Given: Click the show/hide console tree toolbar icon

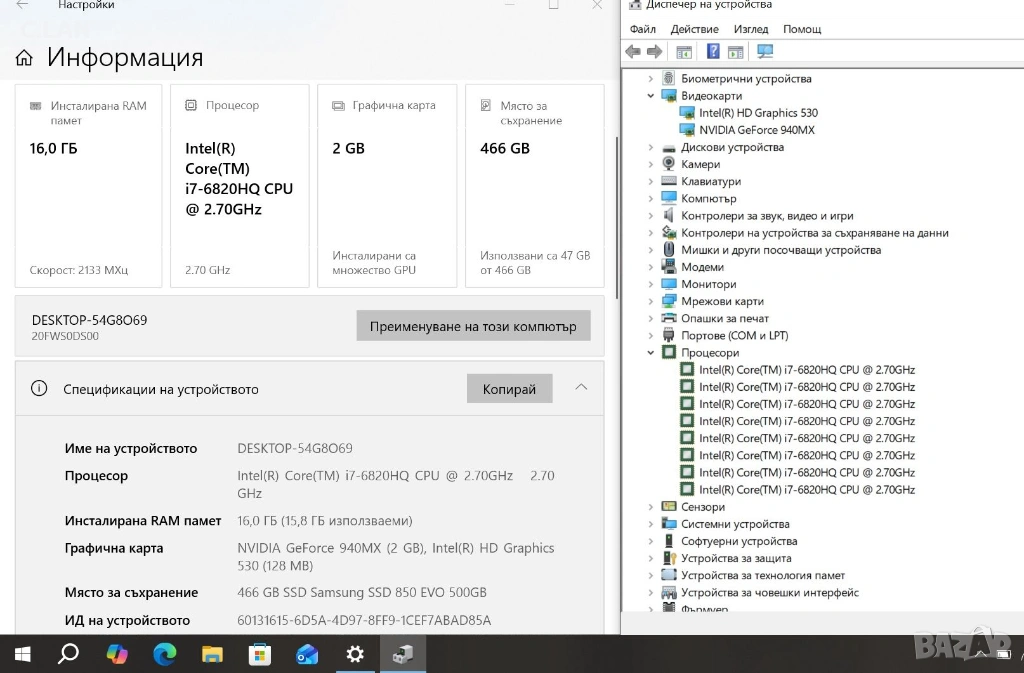Looking at the screenshot, I should click(x=684, y=52).
